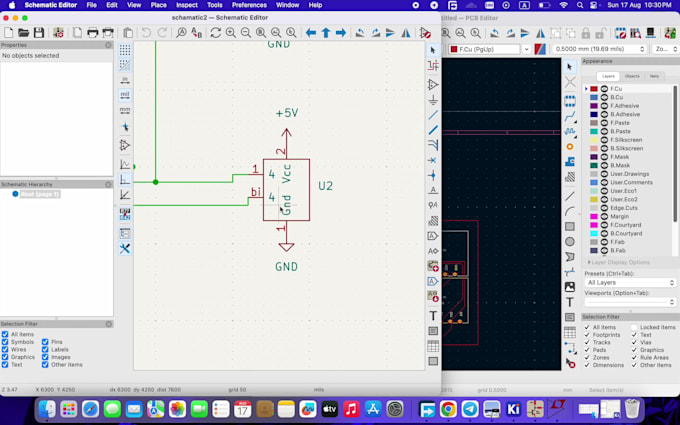
Task: Open the Viewports dropdown
Action: pos(630,301)
